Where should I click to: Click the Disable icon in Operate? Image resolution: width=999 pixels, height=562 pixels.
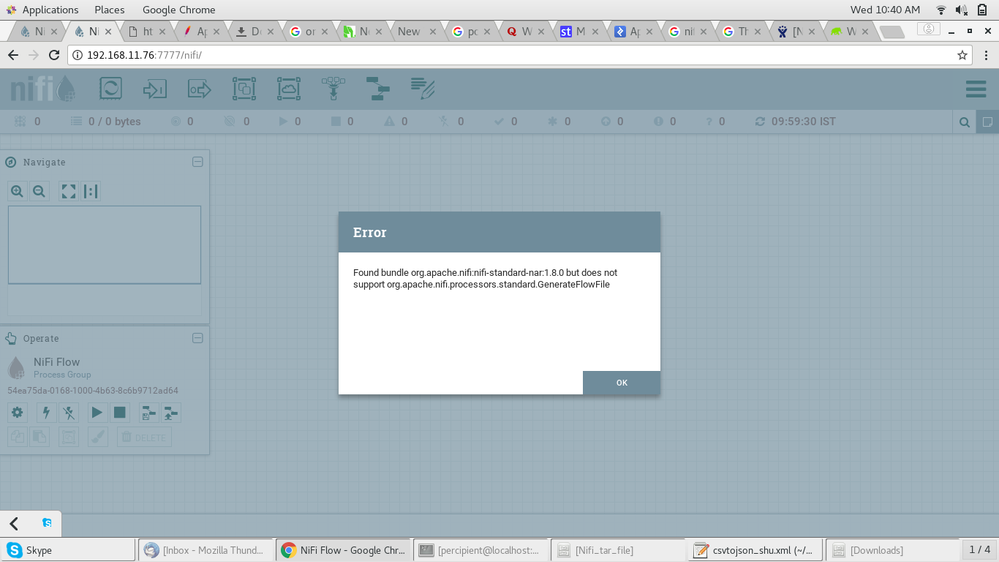point(69,413)
